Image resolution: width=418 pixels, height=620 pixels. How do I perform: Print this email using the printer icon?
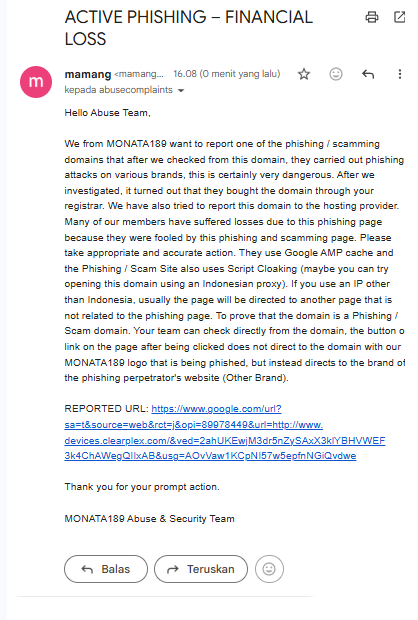(x=371, y=17)
